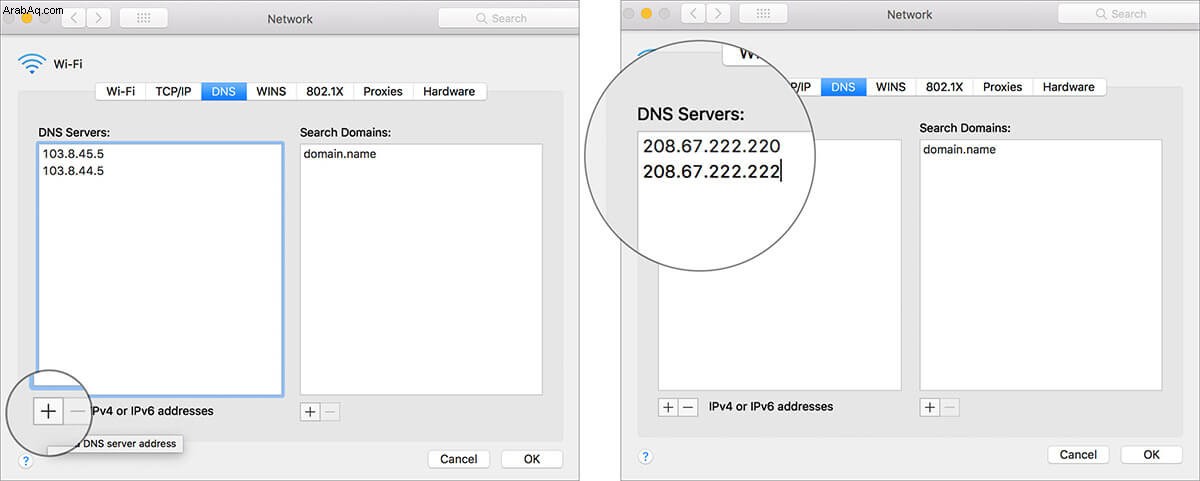Image resolution: width=1200 pixels, height=481 pixels.
Task: Click Cancel in the right Network window
Action: tap(1078, 455)
